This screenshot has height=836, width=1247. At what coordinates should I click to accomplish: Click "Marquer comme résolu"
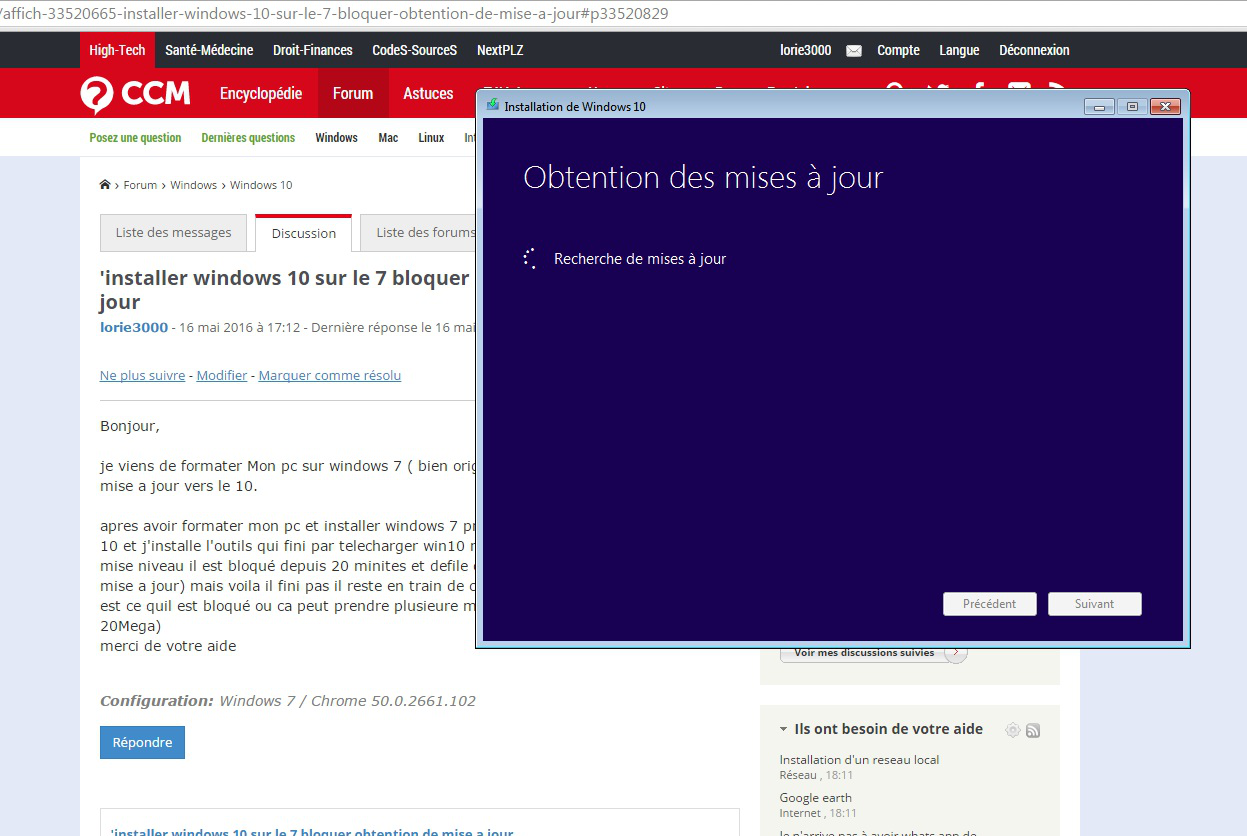[x=330, y=376]
